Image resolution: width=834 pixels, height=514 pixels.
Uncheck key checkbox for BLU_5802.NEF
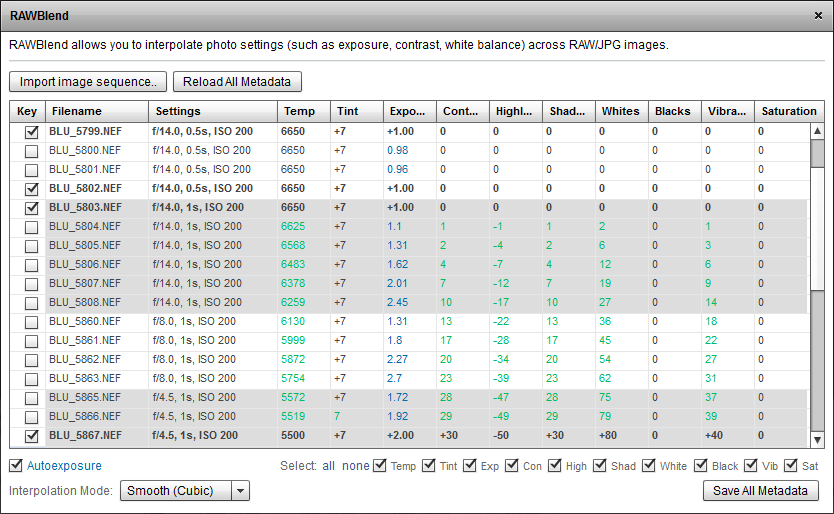31,189
